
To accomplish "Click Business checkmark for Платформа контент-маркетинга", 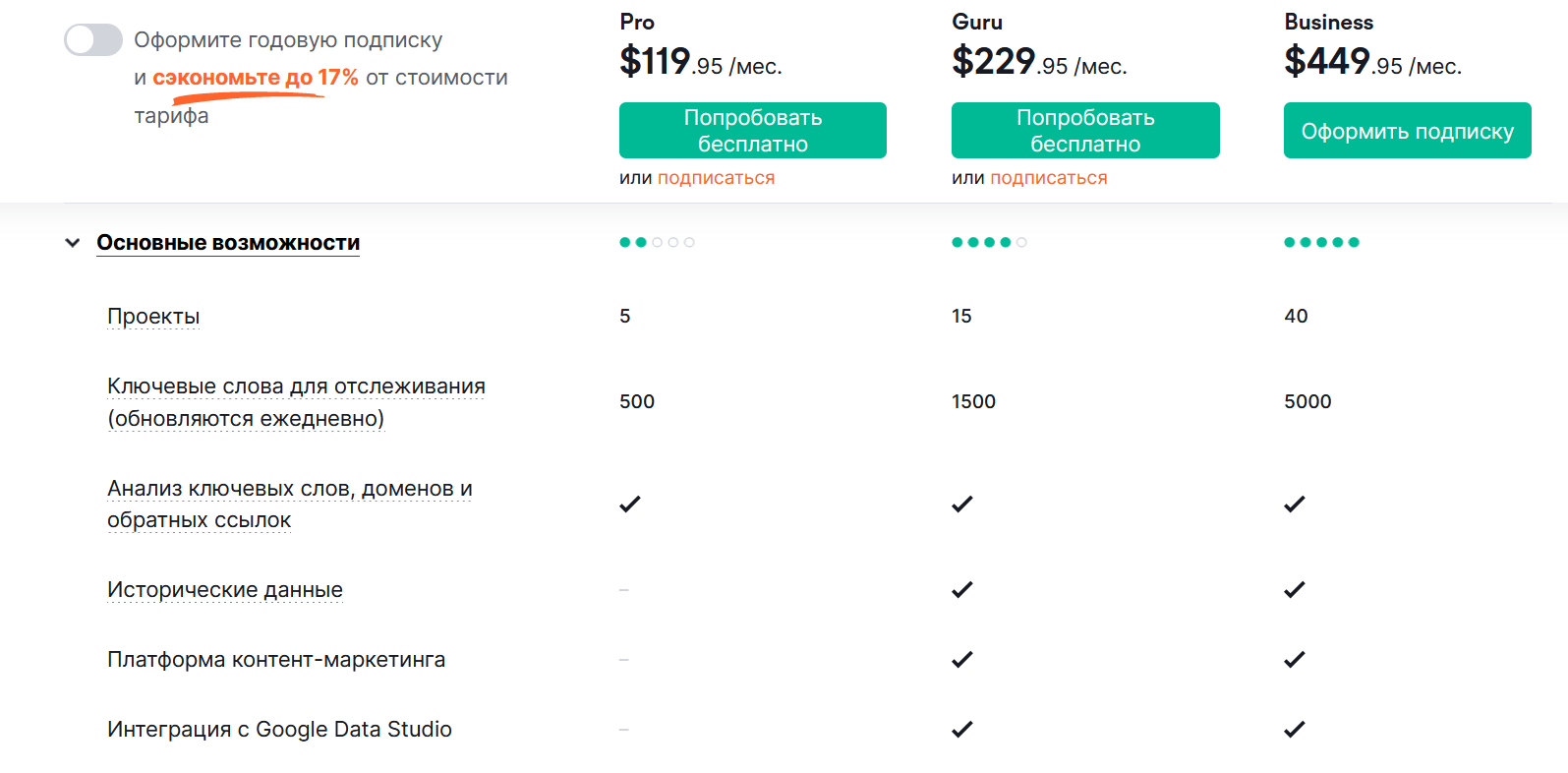I will (1295, 659).
